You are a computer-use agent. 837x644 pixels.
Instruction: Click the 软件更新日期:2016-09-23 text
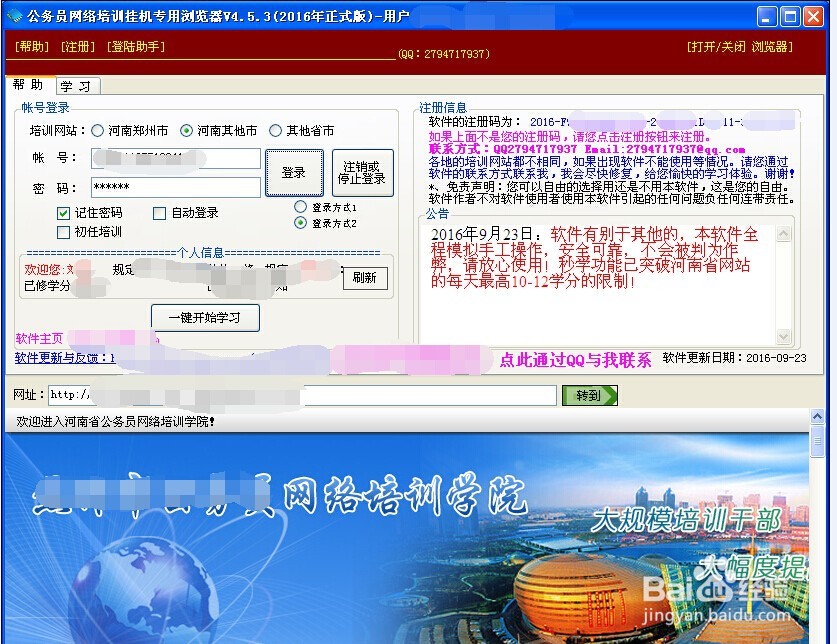(735, 358)
